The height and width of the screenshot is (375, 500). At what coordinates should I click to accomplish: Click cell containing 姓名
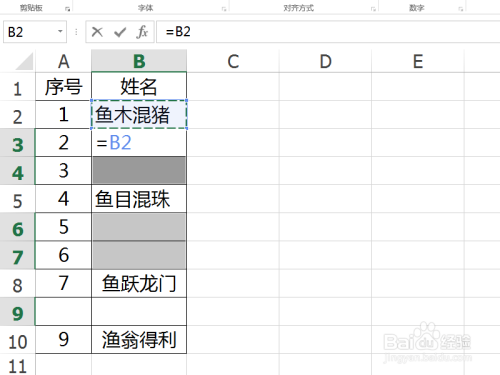[x=139, y=87]
